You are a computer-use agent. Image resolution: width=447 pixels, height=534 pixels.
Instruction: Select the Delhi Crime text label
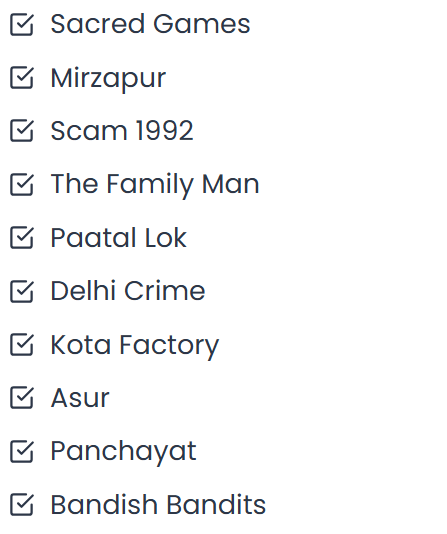(x=128, y=290)
